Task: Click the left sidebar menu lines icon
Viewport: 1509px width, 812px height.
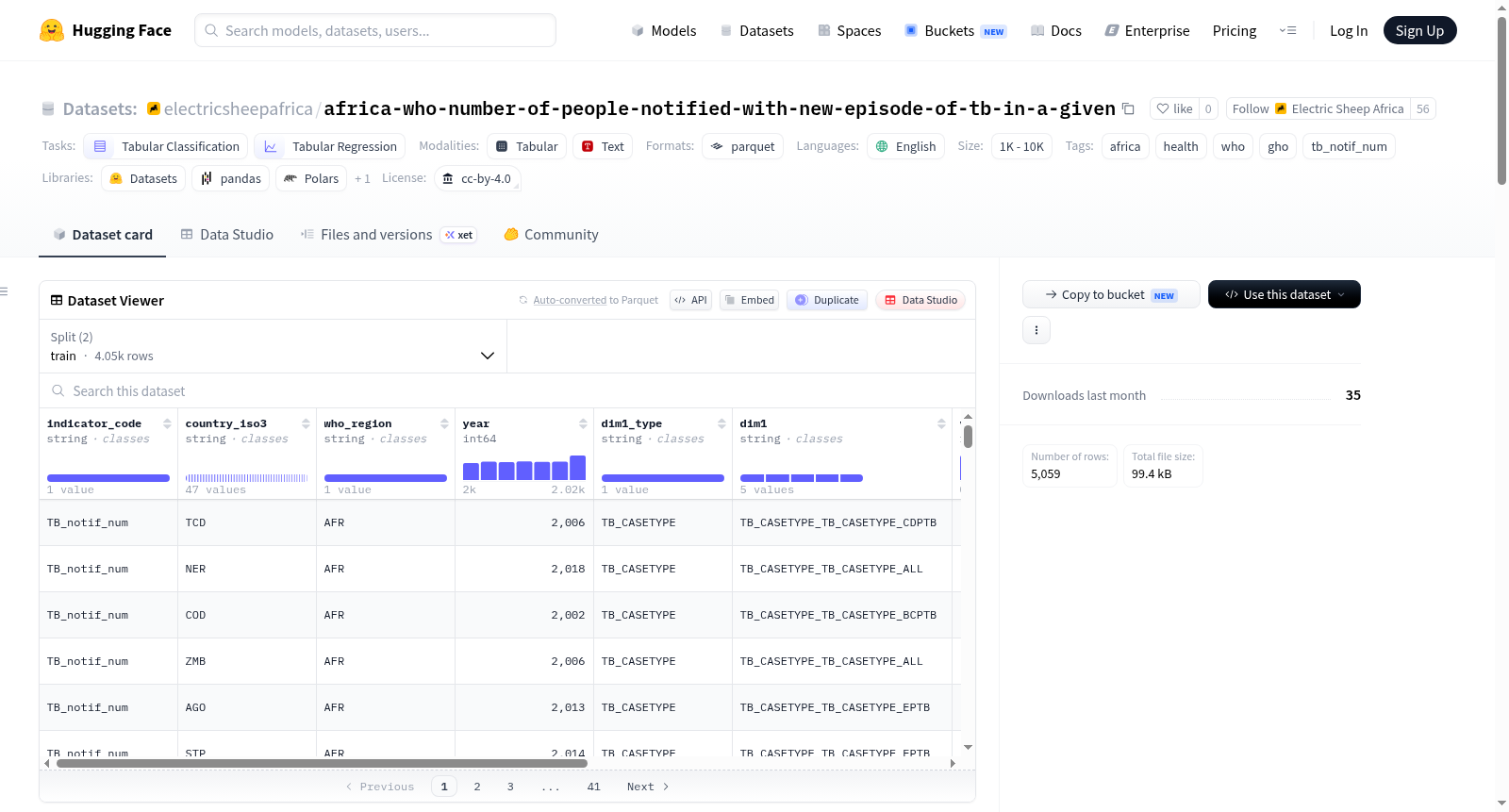Action: point(4,291)
